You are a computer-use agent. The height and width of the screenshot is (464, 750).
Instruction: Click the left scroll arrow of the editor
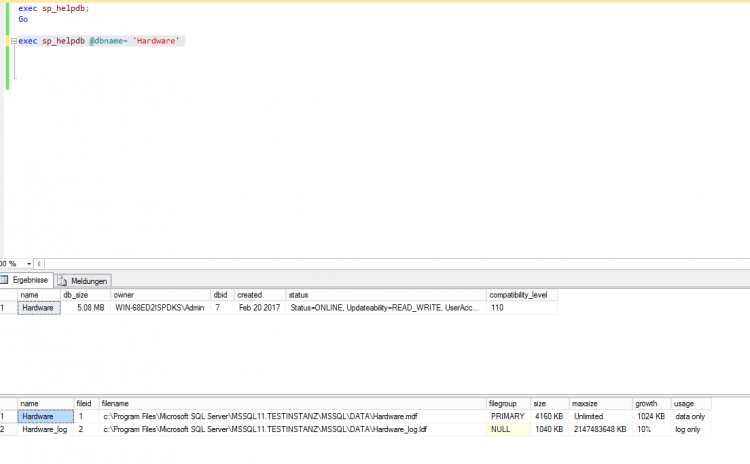(x=38, y=263)
